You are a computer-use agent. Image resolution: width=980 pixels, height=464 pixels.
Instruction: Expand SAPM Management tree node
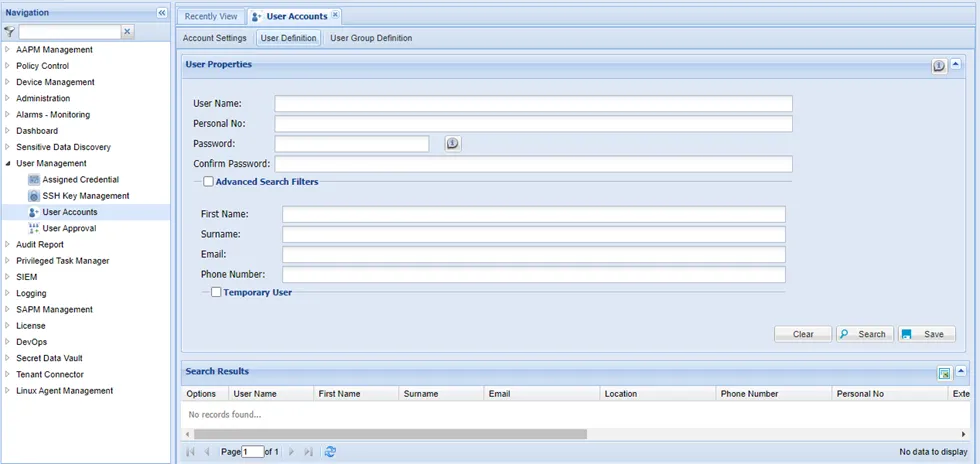click(8, 310)
